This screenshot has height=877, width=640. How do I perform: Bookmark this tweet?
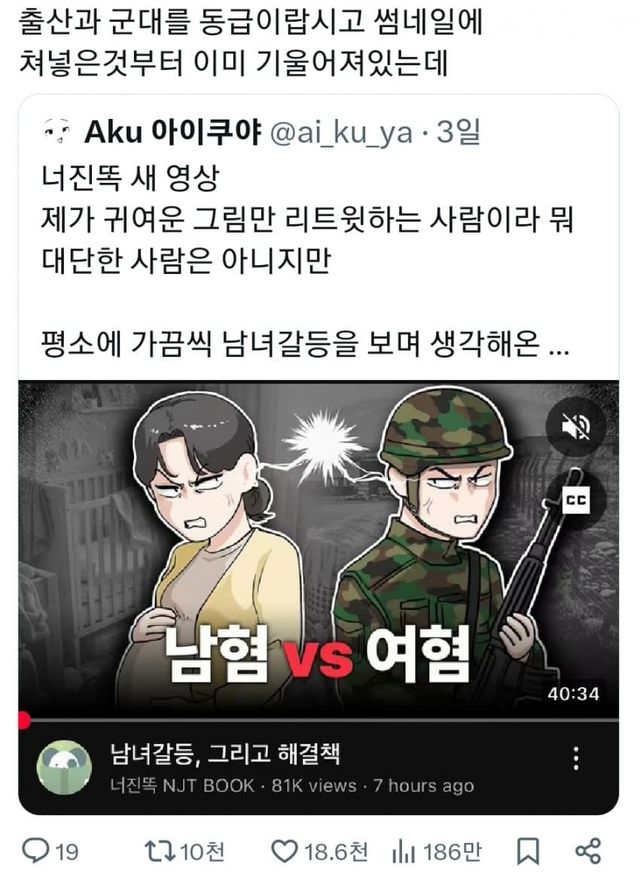[x=528, y=852]
